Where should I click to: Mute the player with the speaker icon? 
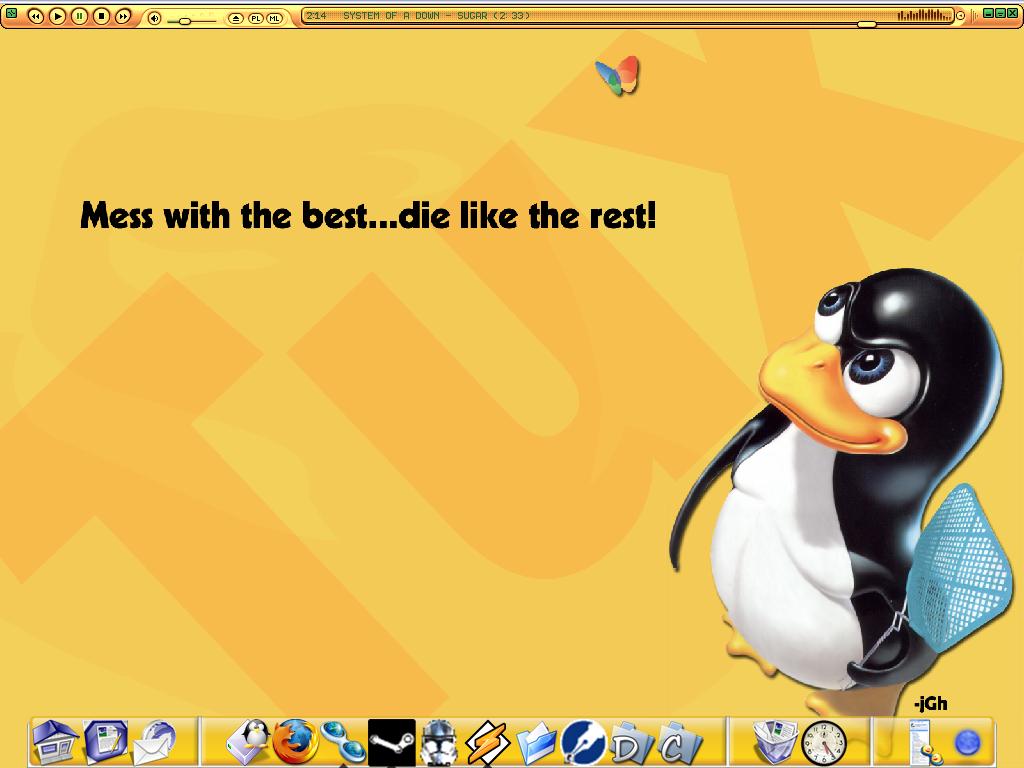pyautogui.click(x=154, y=18)
